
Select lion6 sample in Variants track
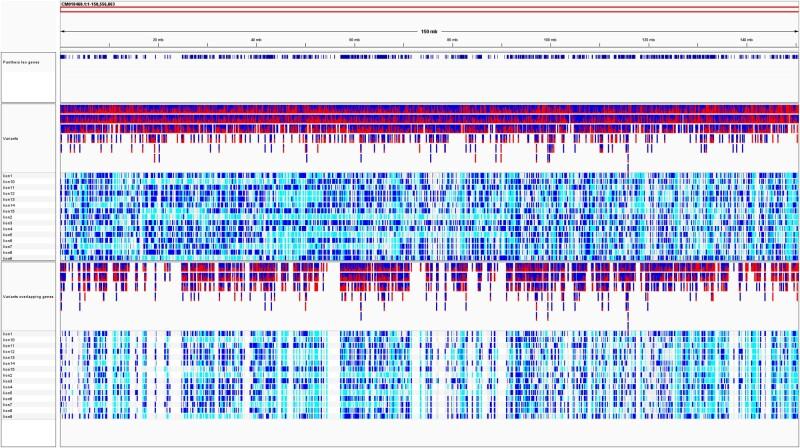point(7,240)
